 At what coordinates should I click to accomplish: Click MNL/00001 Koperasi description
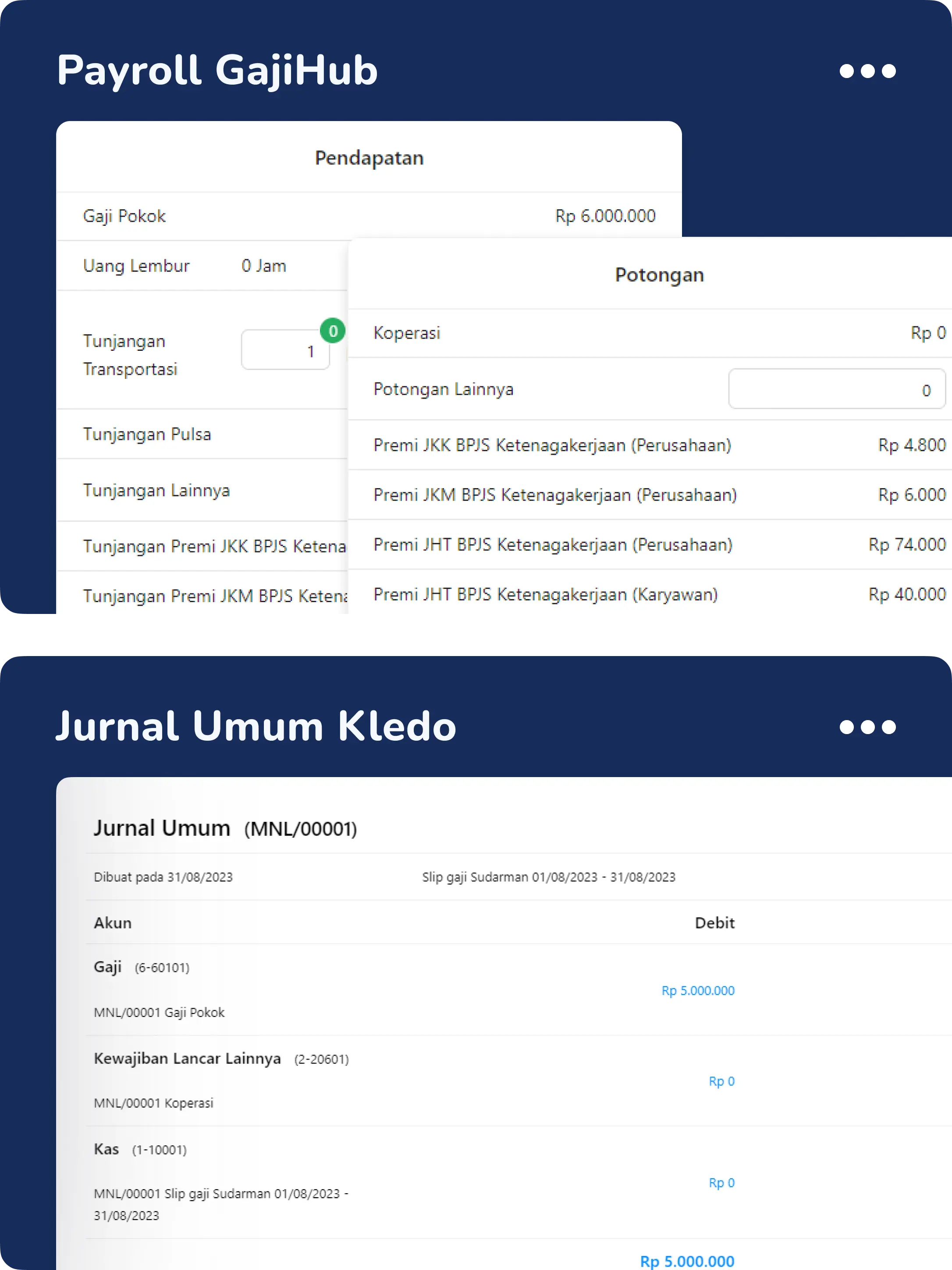pyautogui.click(x=153, y=1103)
